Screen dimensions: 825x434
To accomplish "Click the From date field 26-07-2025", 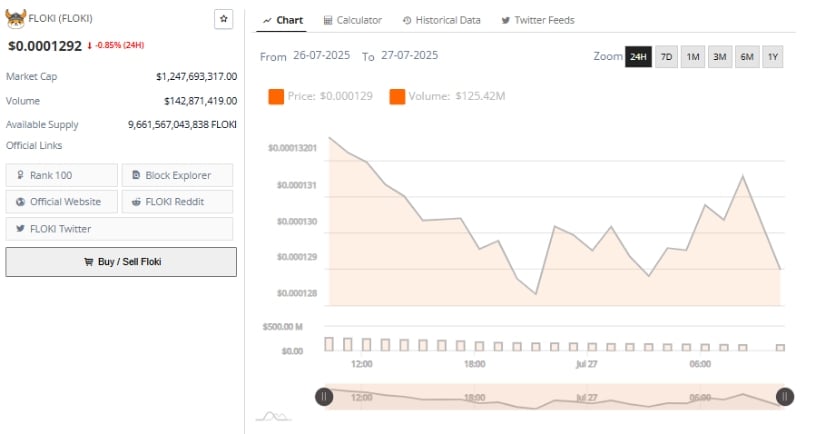I will pos(321,55).
